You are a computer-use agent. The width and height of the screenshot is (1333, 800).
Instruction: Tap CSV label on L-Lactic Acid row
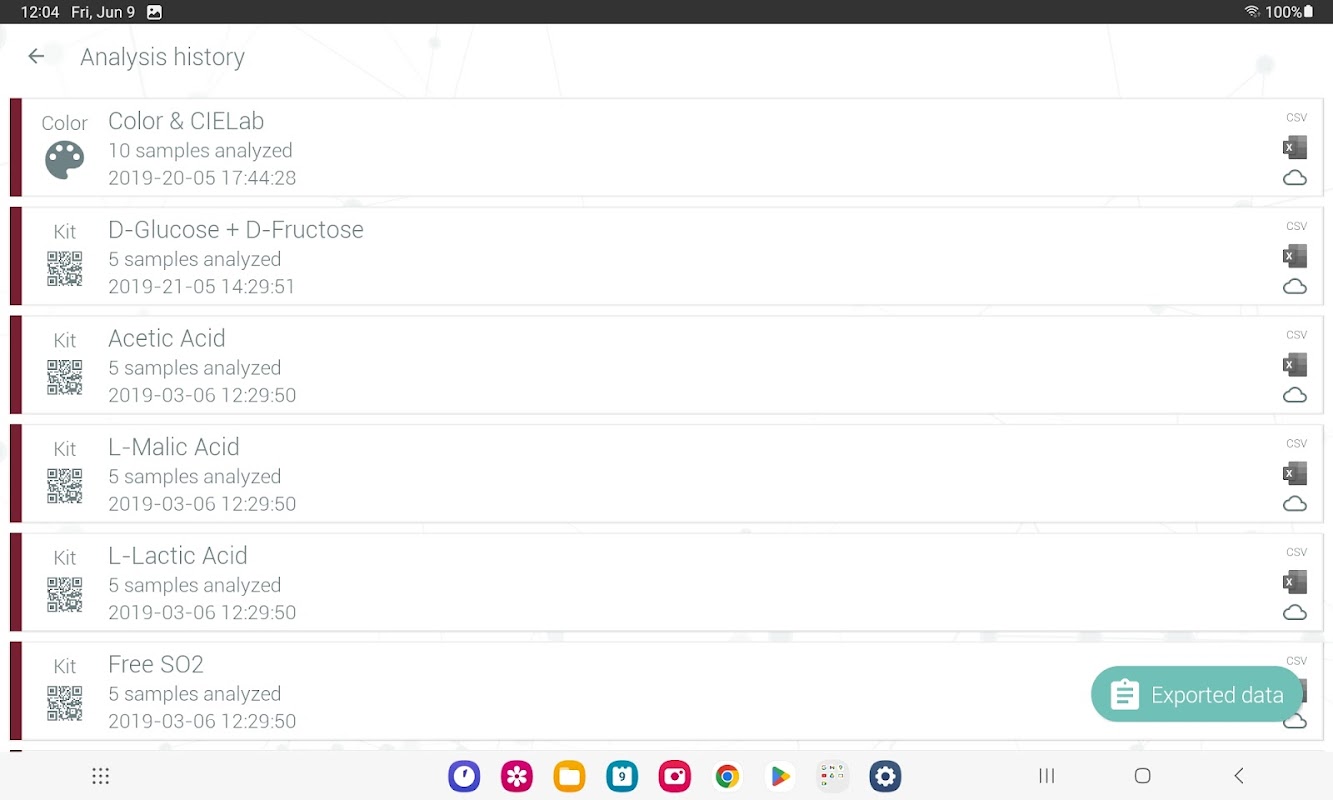[1296, 552]
